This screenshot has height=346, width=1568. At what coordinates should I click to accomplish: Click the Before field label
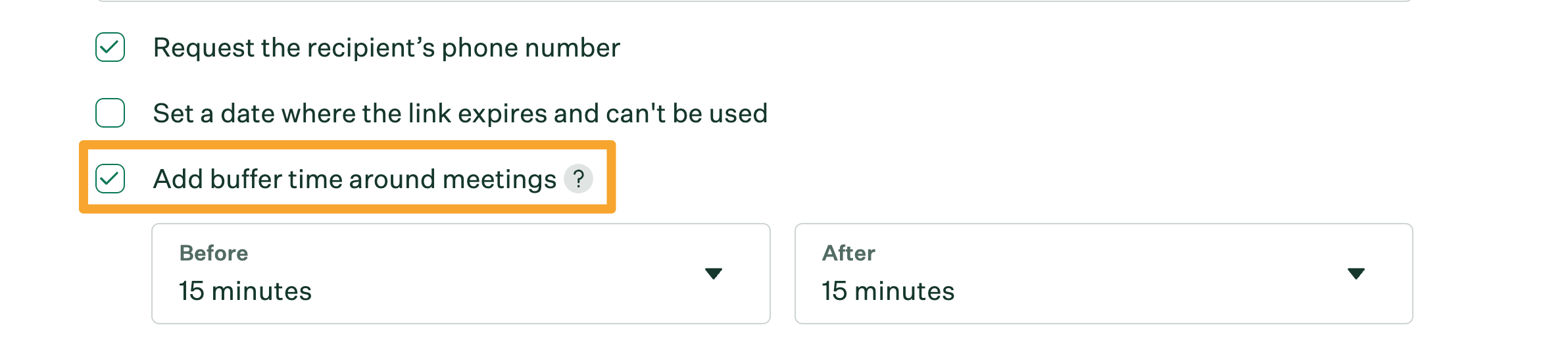click(214, 253)
